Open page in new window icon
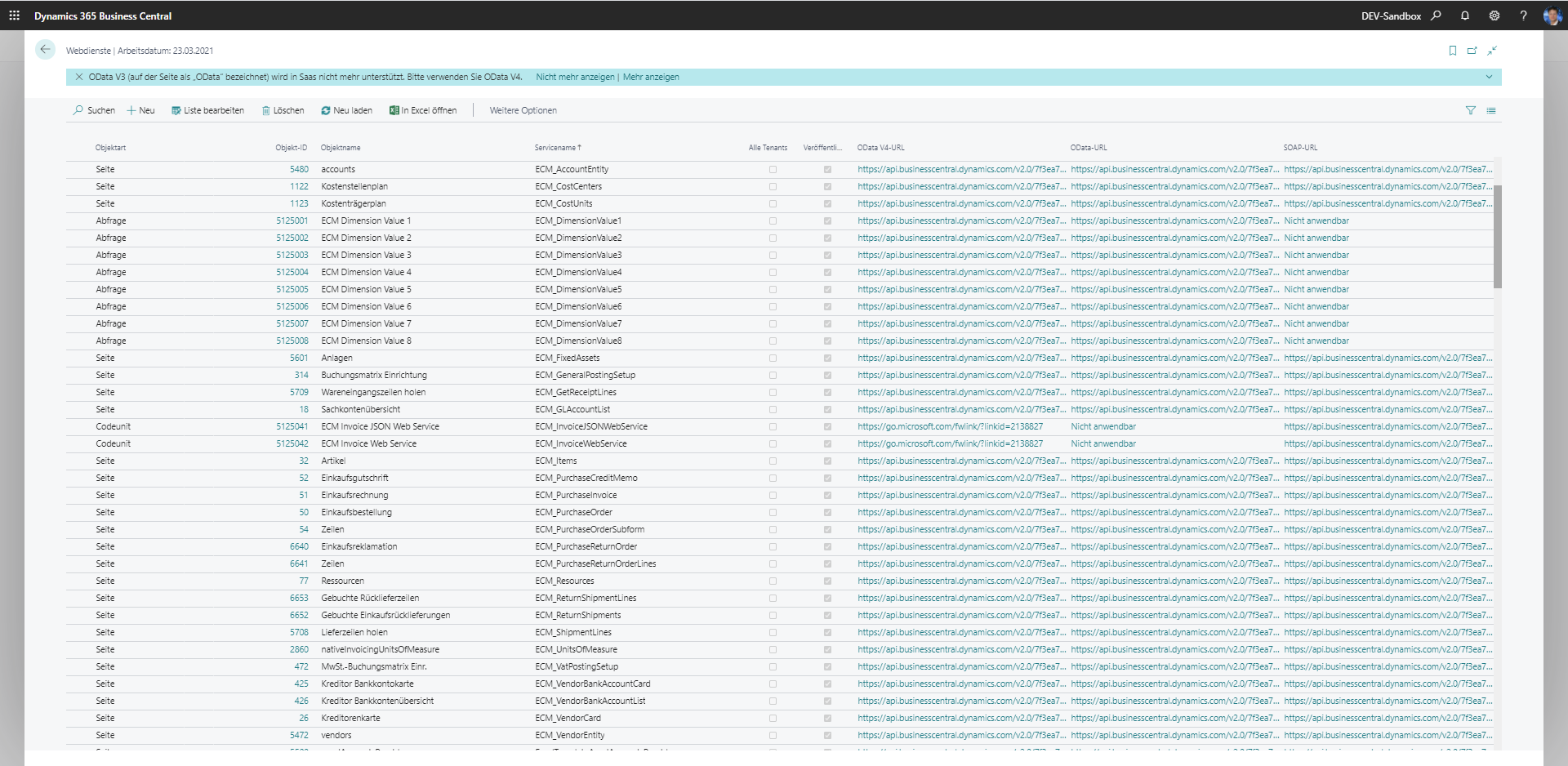 point(1472,51)
